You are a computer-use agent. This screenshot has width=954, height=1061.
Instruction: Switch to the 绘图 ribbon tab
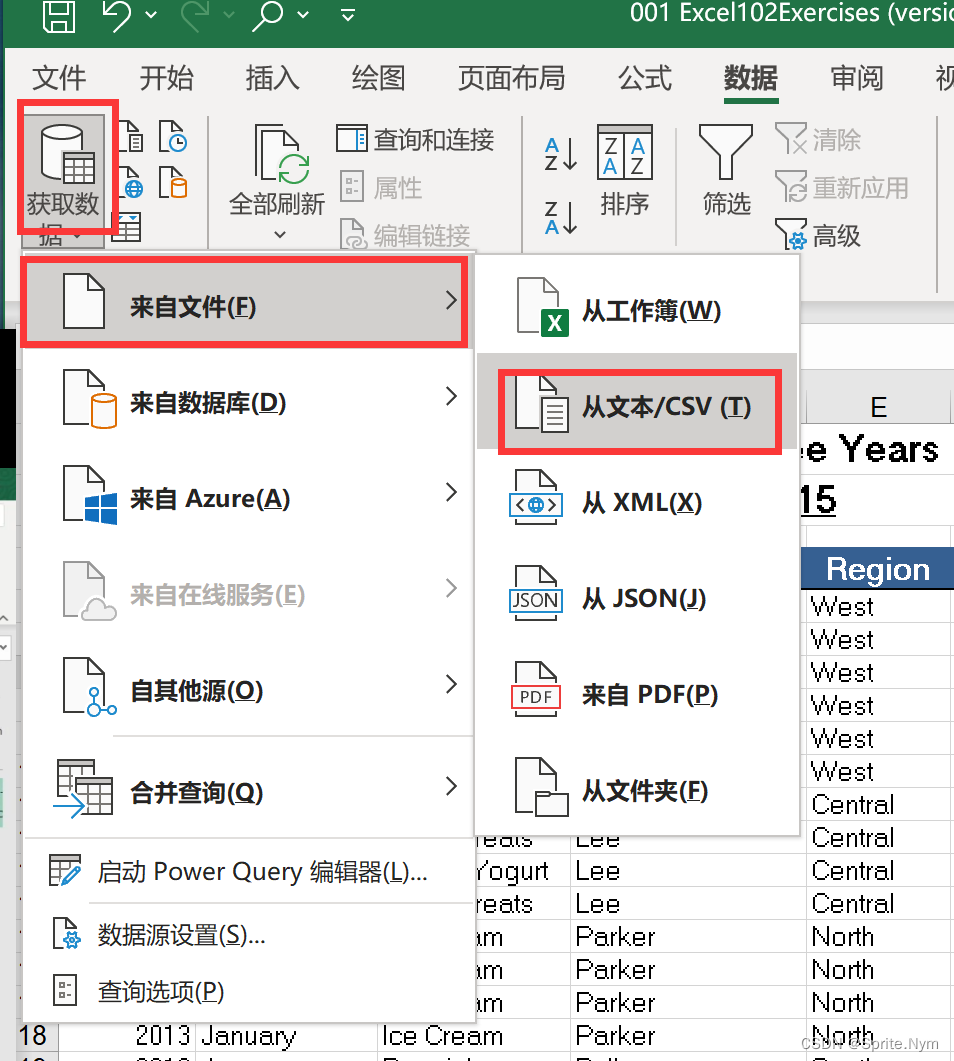378,78
